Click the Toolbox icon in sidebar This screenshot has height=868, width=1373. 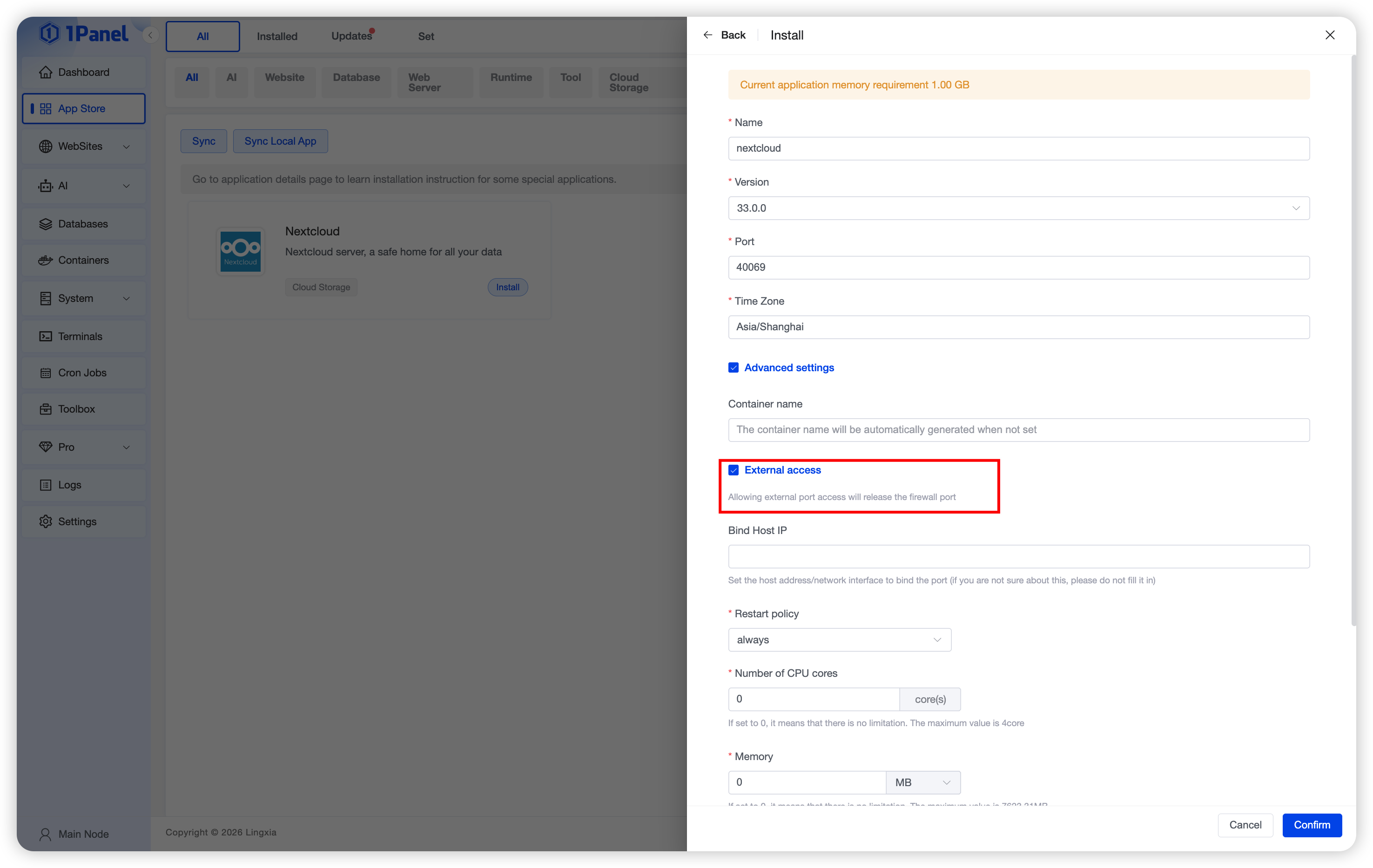pyautogui.click(x=46, y=409)
